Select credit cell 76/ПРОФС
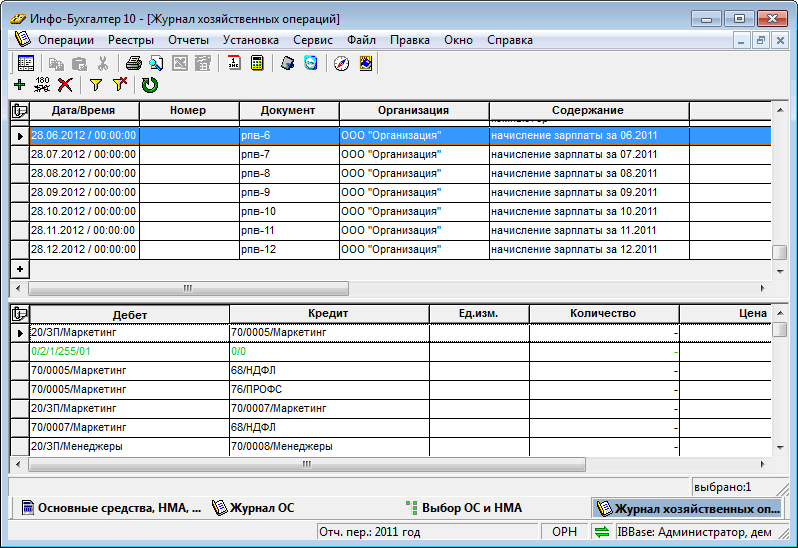The width and height of the screenshot is (798, 548). pyautogui.click(x=329, y=390)
